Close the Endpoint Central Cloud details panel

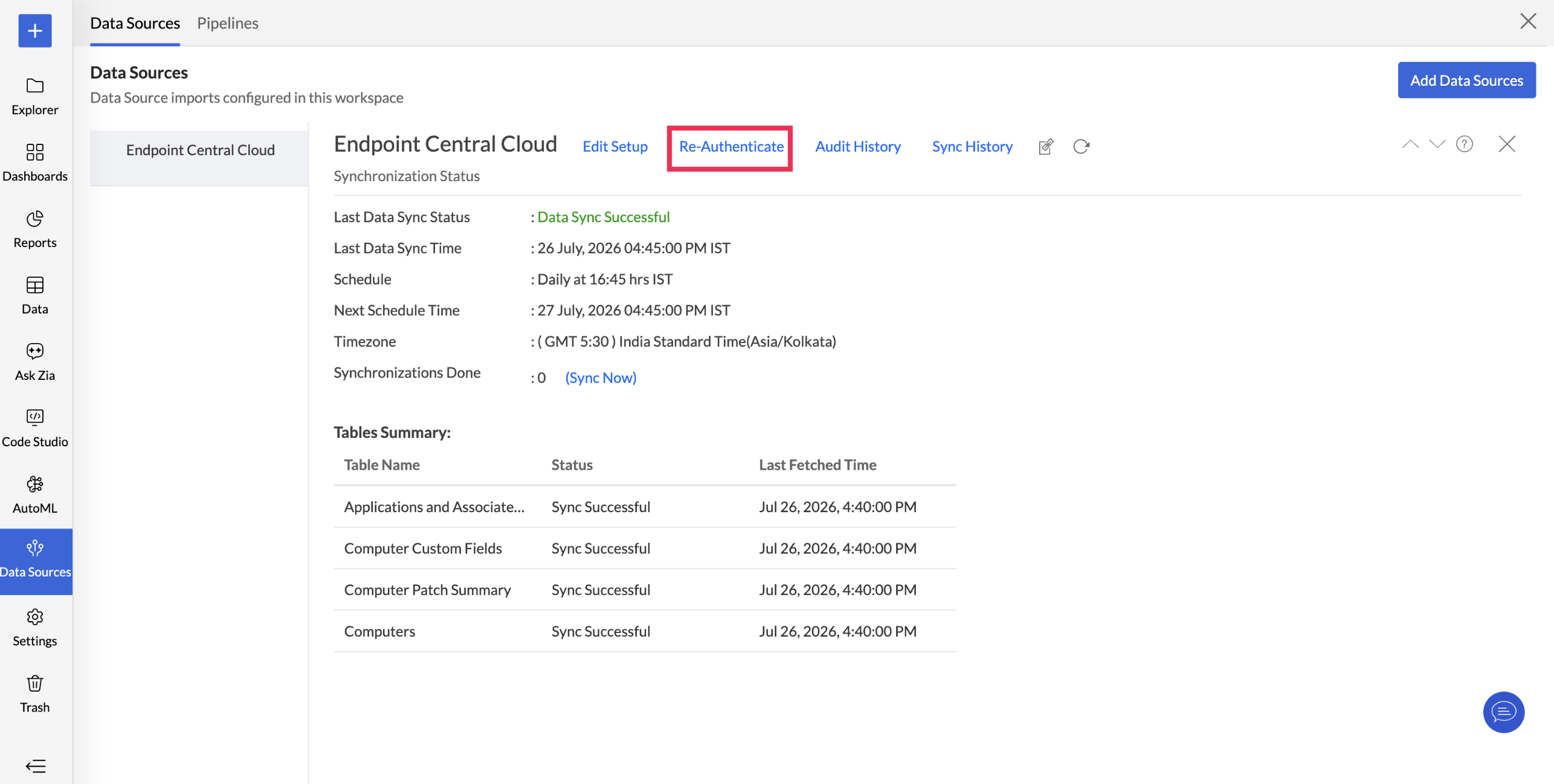pyautogui.click(x=1507, y=144)
